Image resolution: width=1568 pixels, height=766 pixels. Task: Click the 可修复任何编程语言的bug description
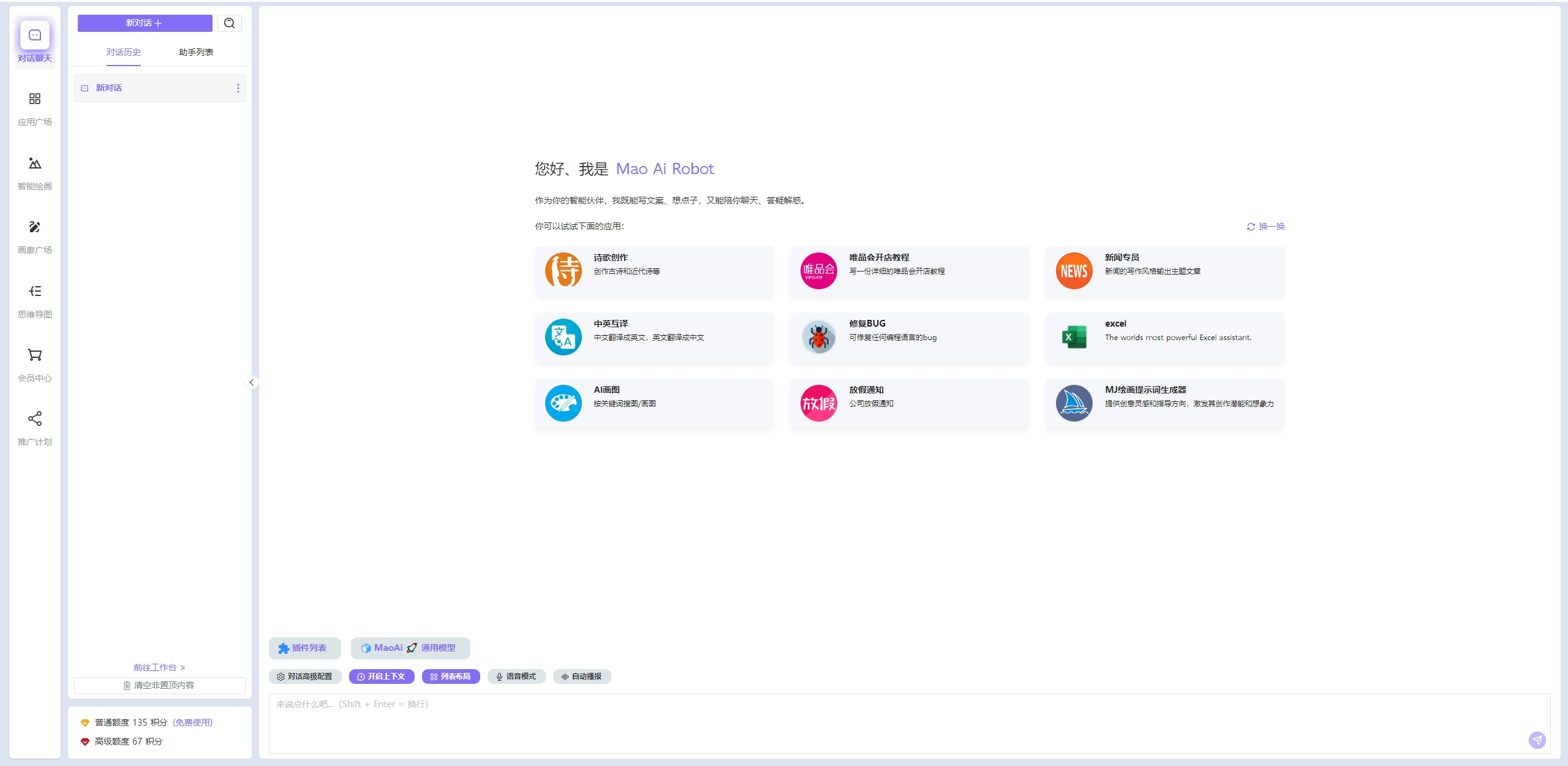tap(892, 338)
